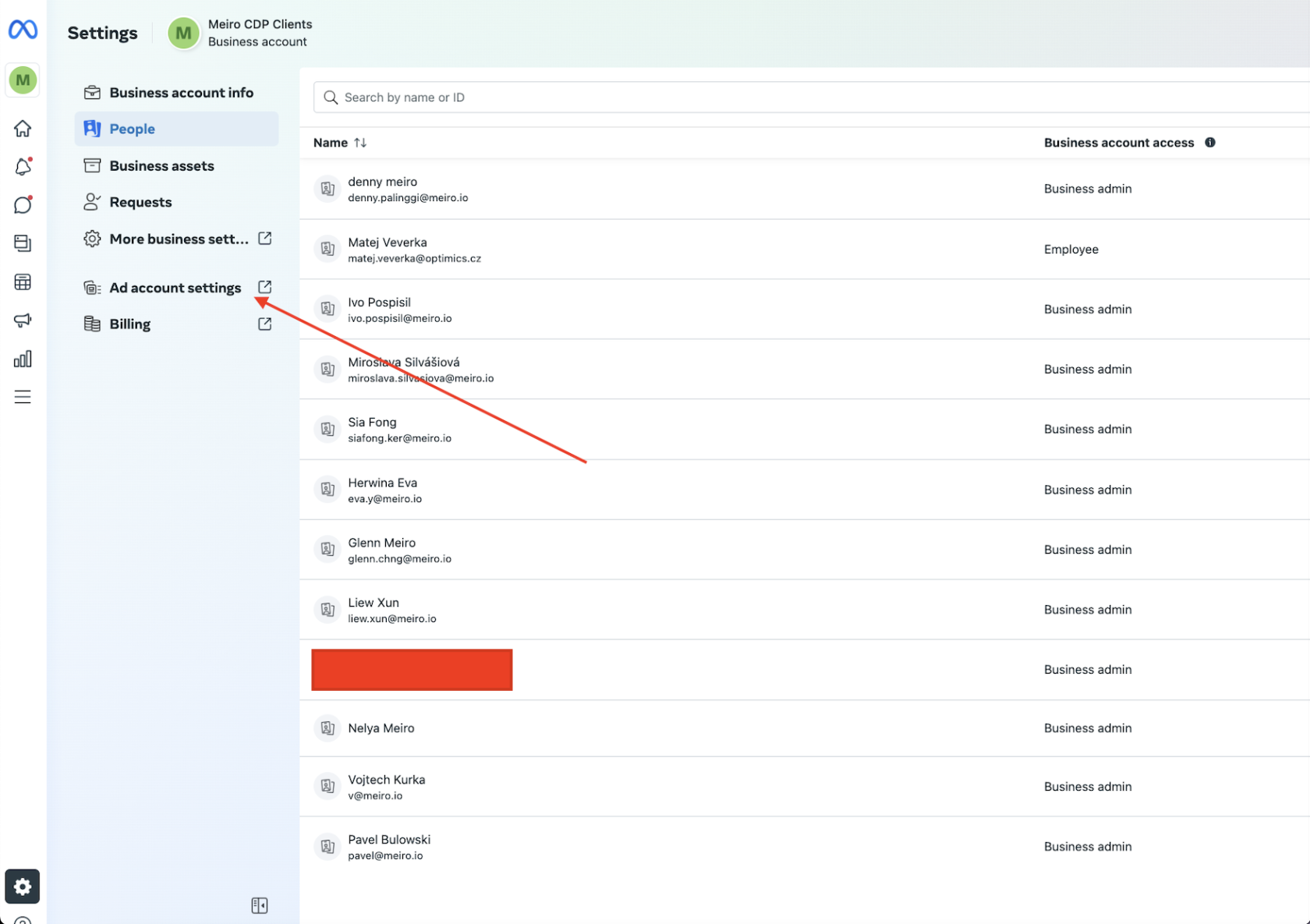The height and width of the screenshot is (924, 1310).
Task: Click Nelya Meiro's profile icon
Action: pos(327,728)
